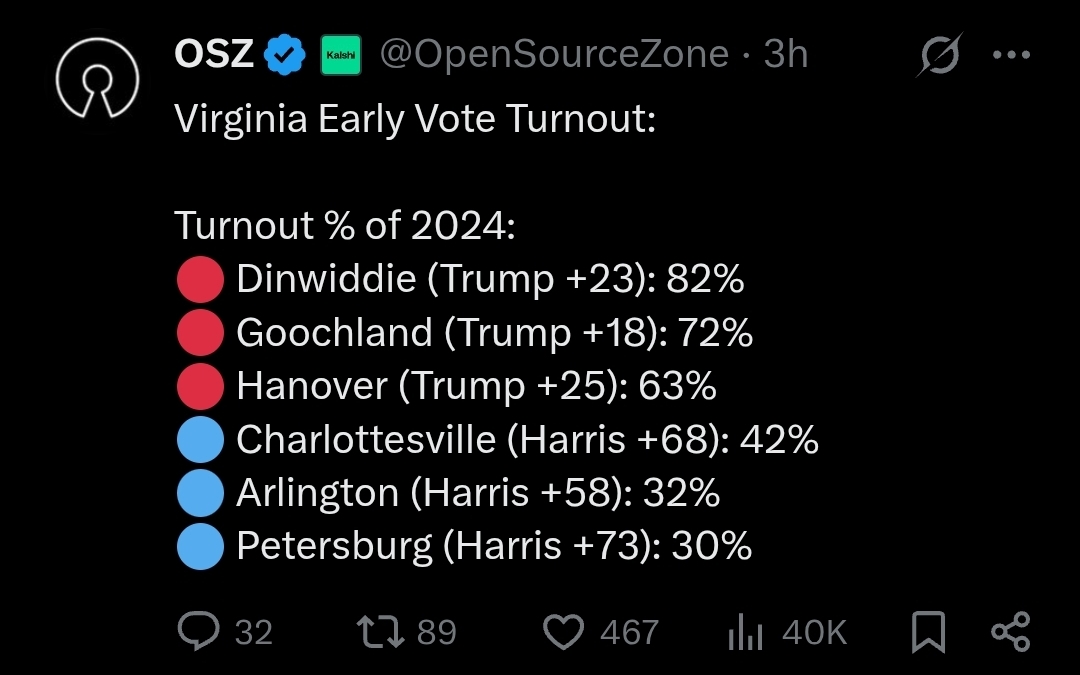This screenshot has width=1080, height=675.
Task: Click the reply speech bubble icon
Action: coord(198,631)
